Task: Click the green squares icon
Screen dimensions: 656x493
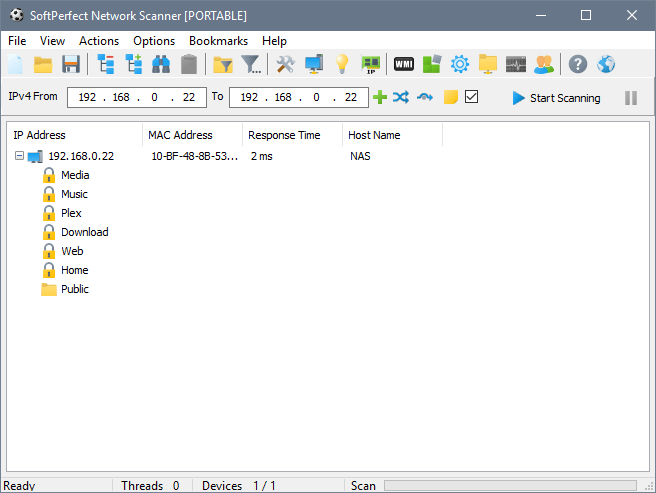Action: [x=432, y=64]
